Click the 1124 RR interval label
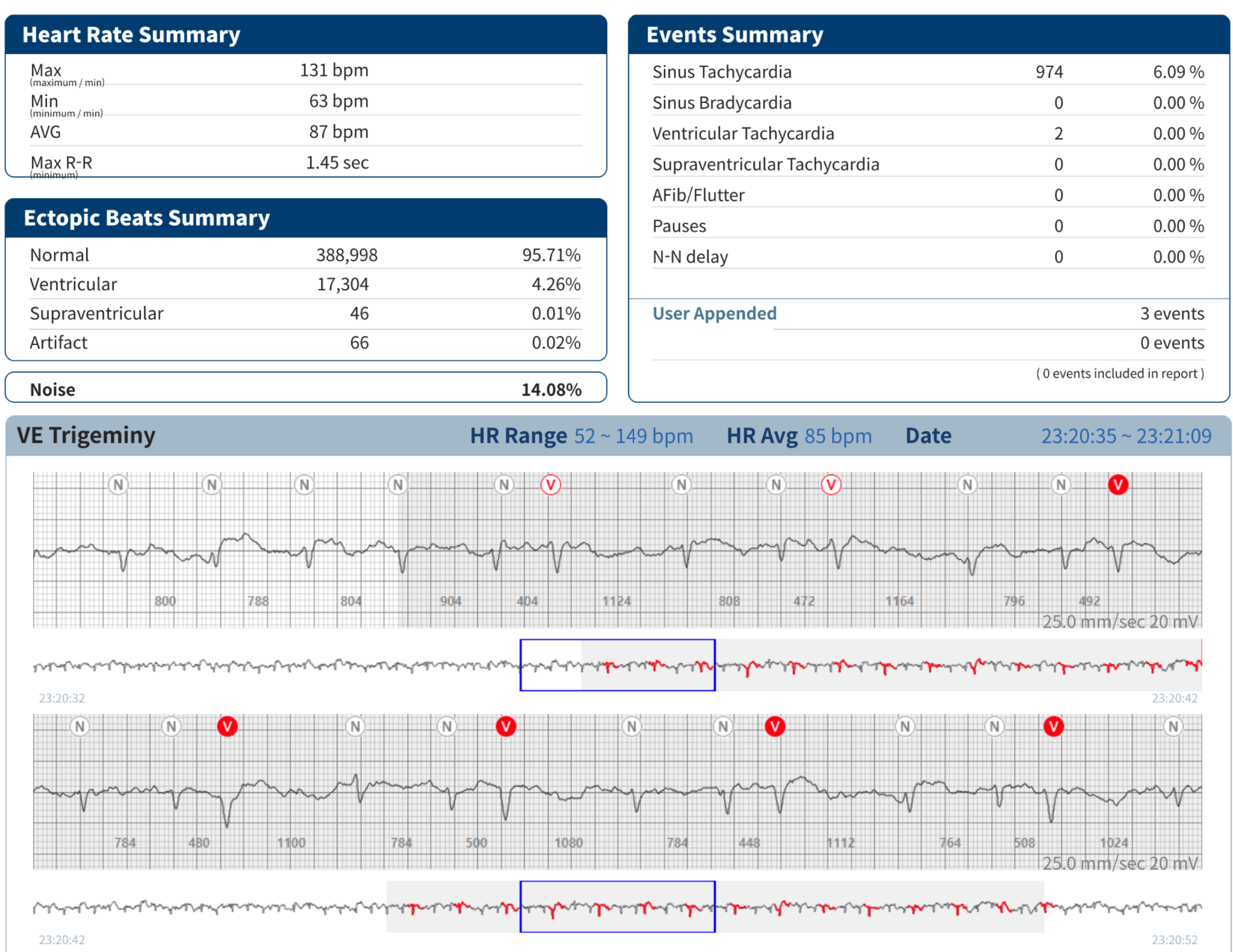Screen dimensions: 1233x952 (x=616, y=601)
